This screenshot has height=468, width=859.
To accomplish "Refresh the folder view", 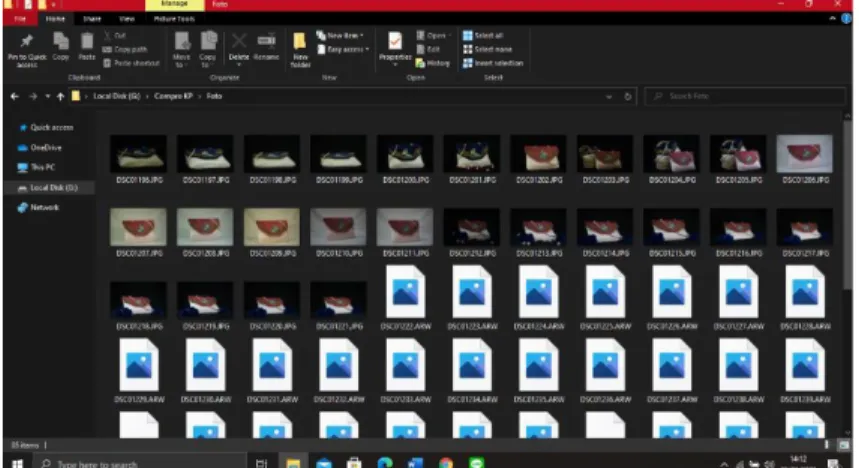I will point(628,96).
